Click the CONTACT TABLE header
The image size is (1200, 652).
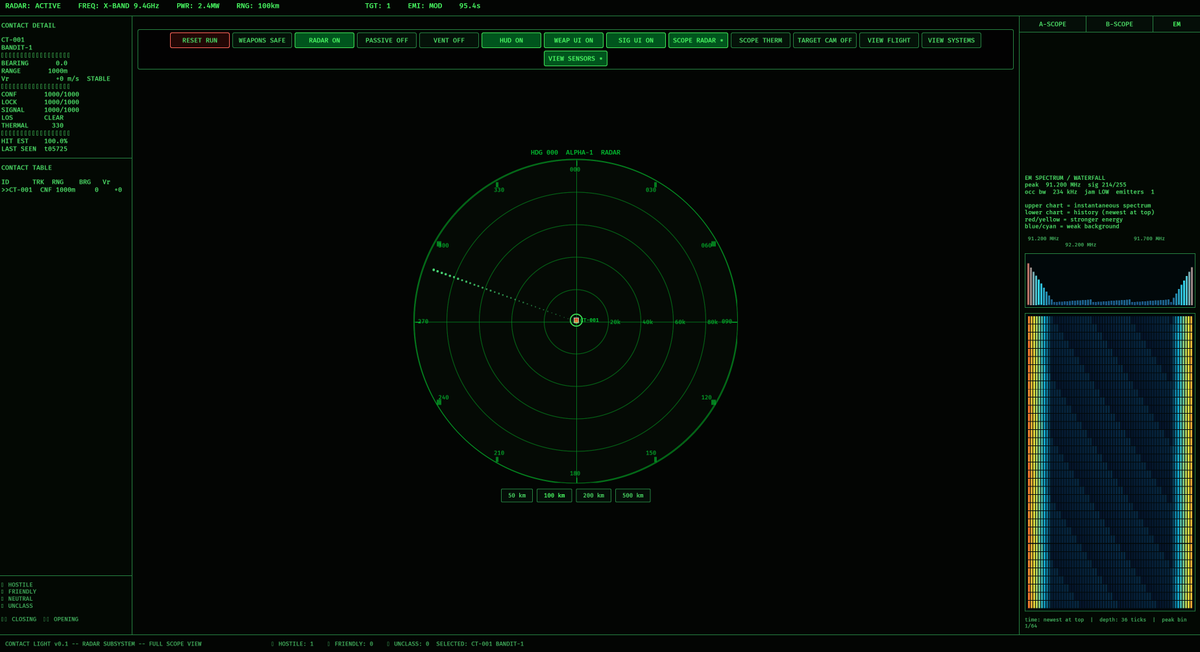[27, 168]
